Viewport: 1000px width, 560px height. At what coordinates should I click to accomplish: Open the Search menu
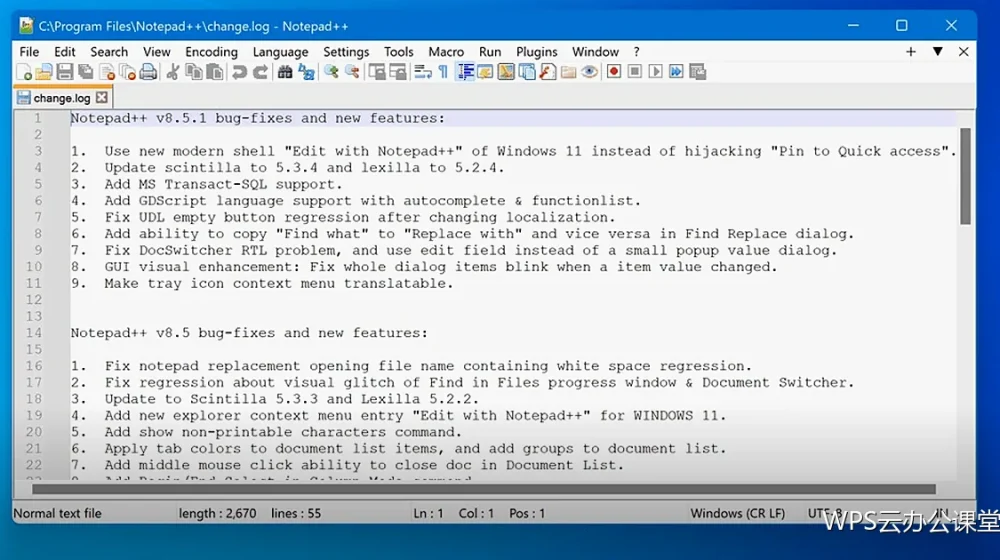109,52
